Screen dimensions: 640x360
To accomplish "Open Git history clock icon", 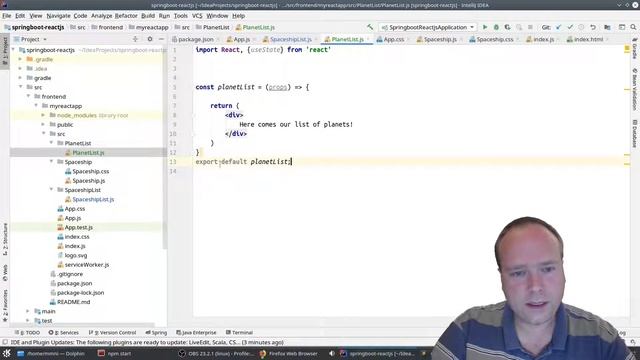I will pos(581,27).
